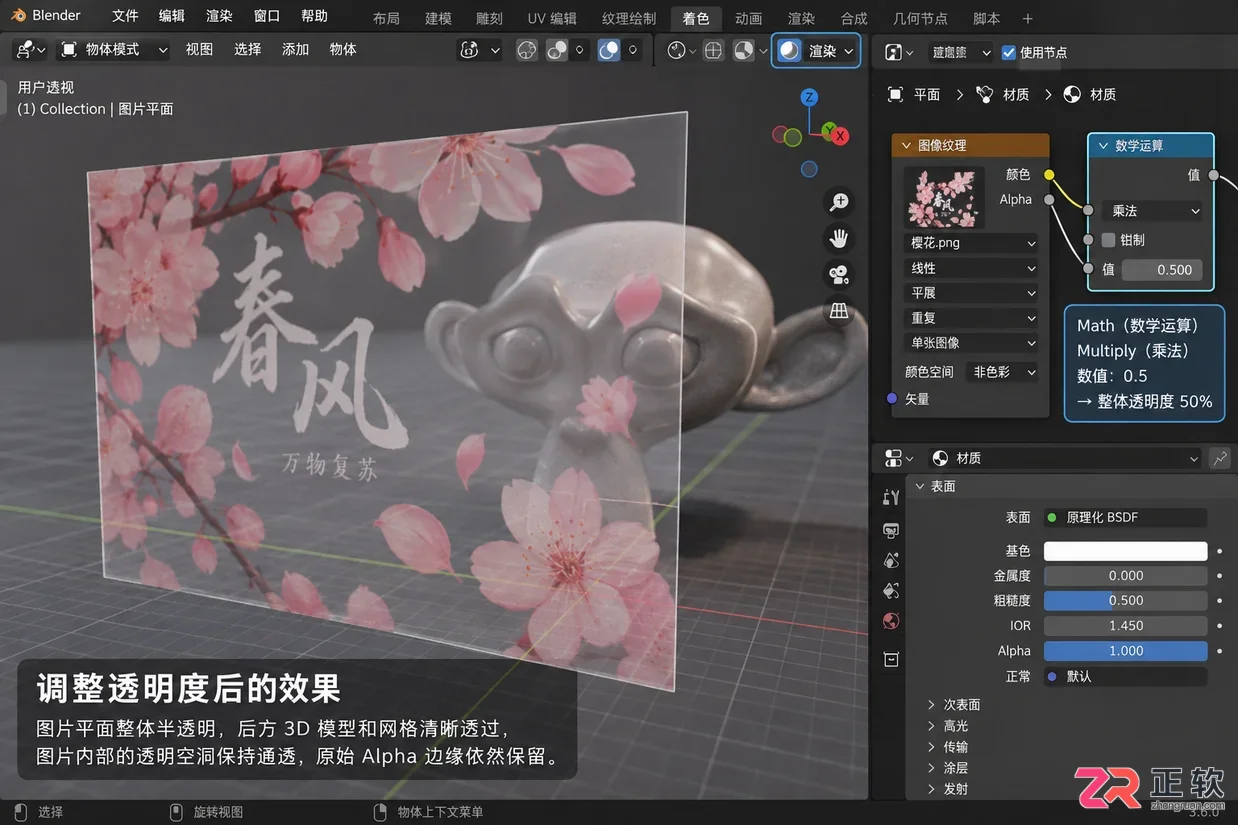Open the 帮助 menu

314,16
